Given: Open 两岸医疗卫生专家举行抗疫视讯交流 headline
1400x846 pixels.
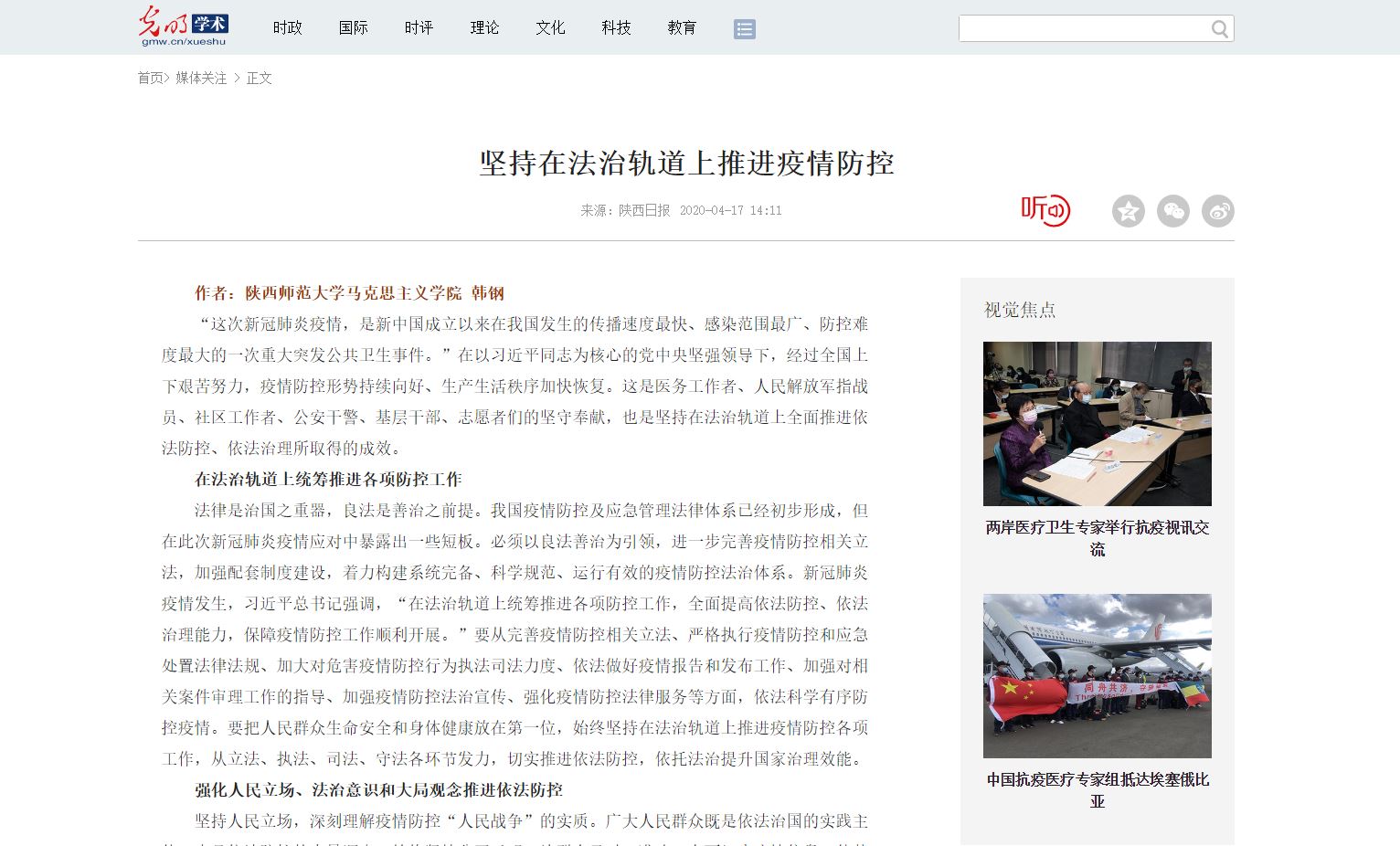Looking at the screenshot, I should pos(1097,538).
